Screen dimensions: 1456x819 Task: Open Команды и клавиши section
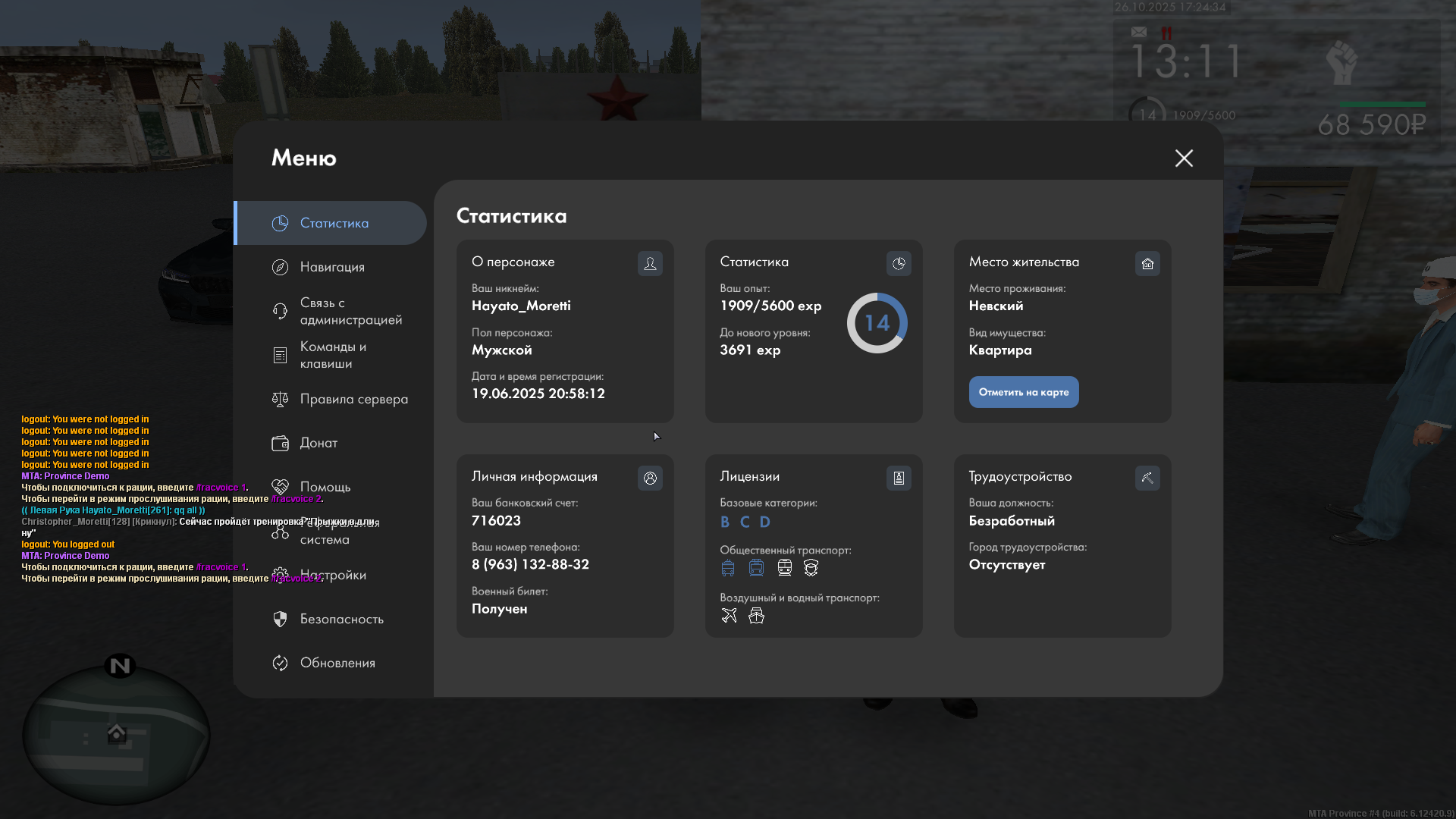pos(332,355)
